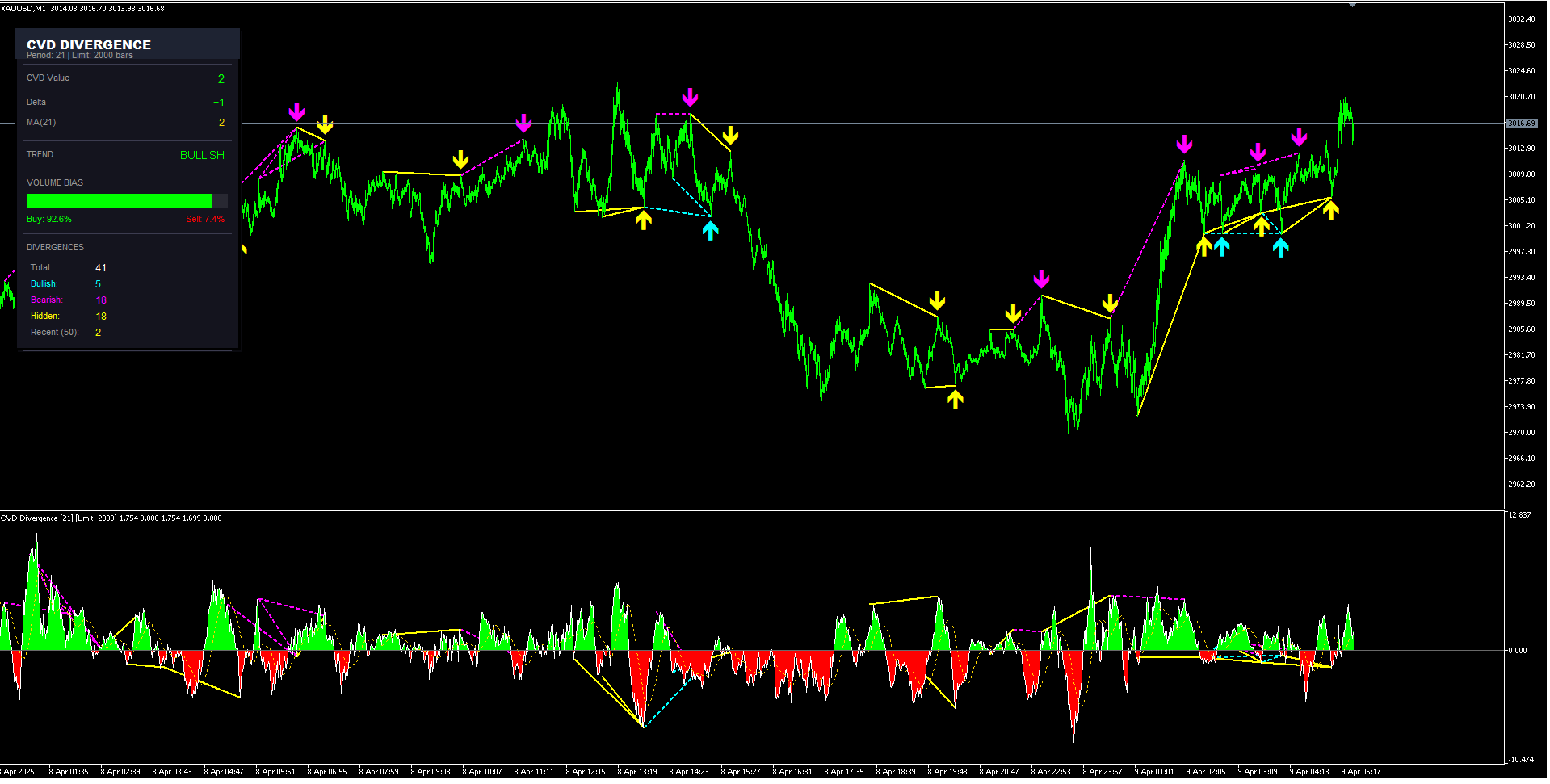Click the 3032.40 price scale label
The image size is (1550, 784).
click(1523, 19)
